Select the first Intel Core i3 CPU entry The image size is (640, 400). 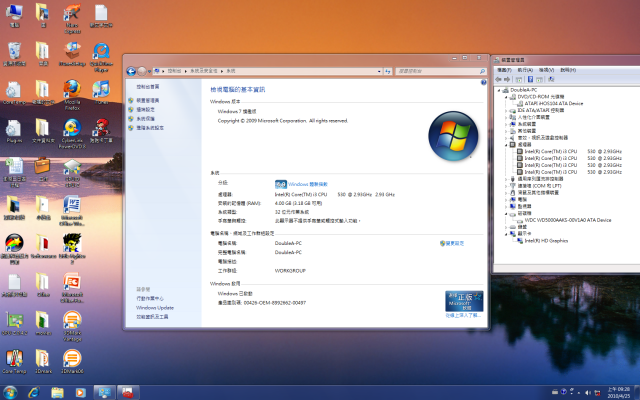(573, 151)
